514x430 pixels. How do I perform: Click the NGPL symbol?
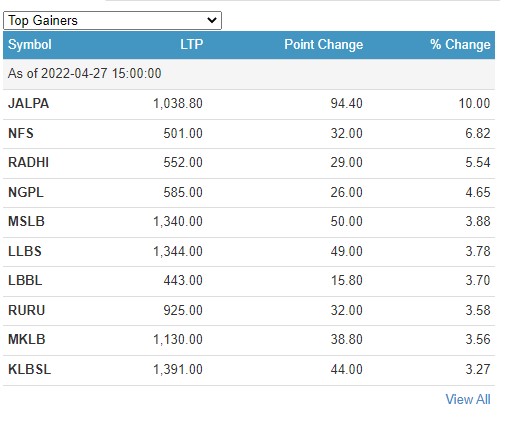pos(26,192)
